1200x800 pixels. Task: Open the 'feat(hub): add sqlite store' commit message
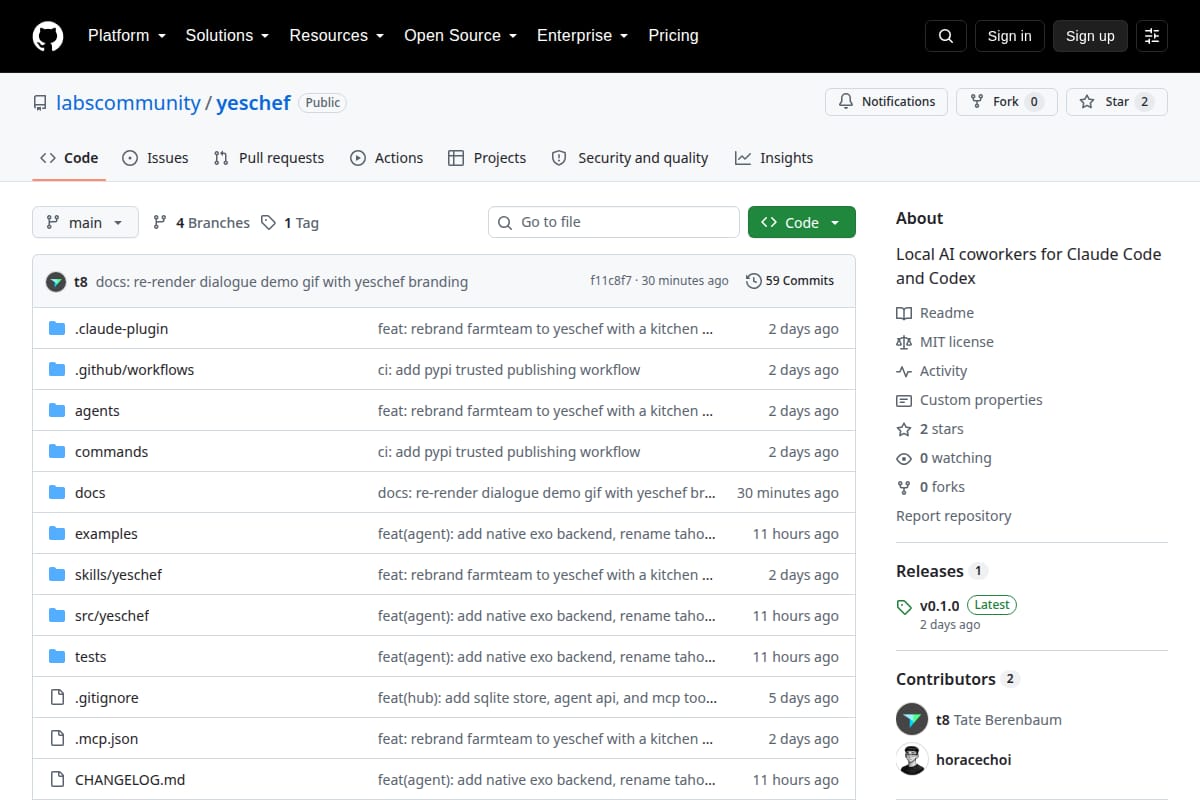(546, 698)
